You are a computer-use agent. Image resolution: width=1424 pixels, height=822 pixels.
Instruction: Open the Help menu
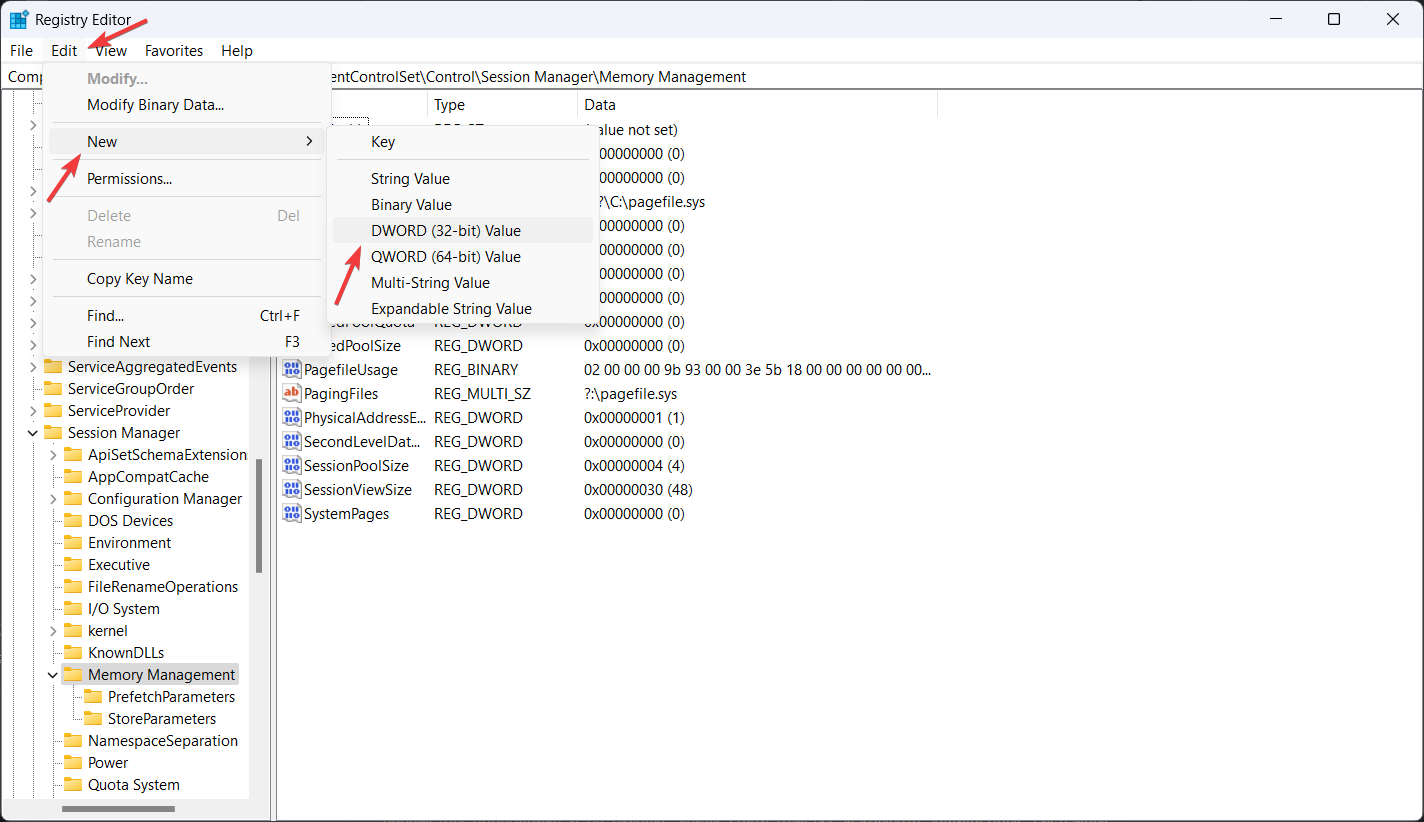coord(237,50)
